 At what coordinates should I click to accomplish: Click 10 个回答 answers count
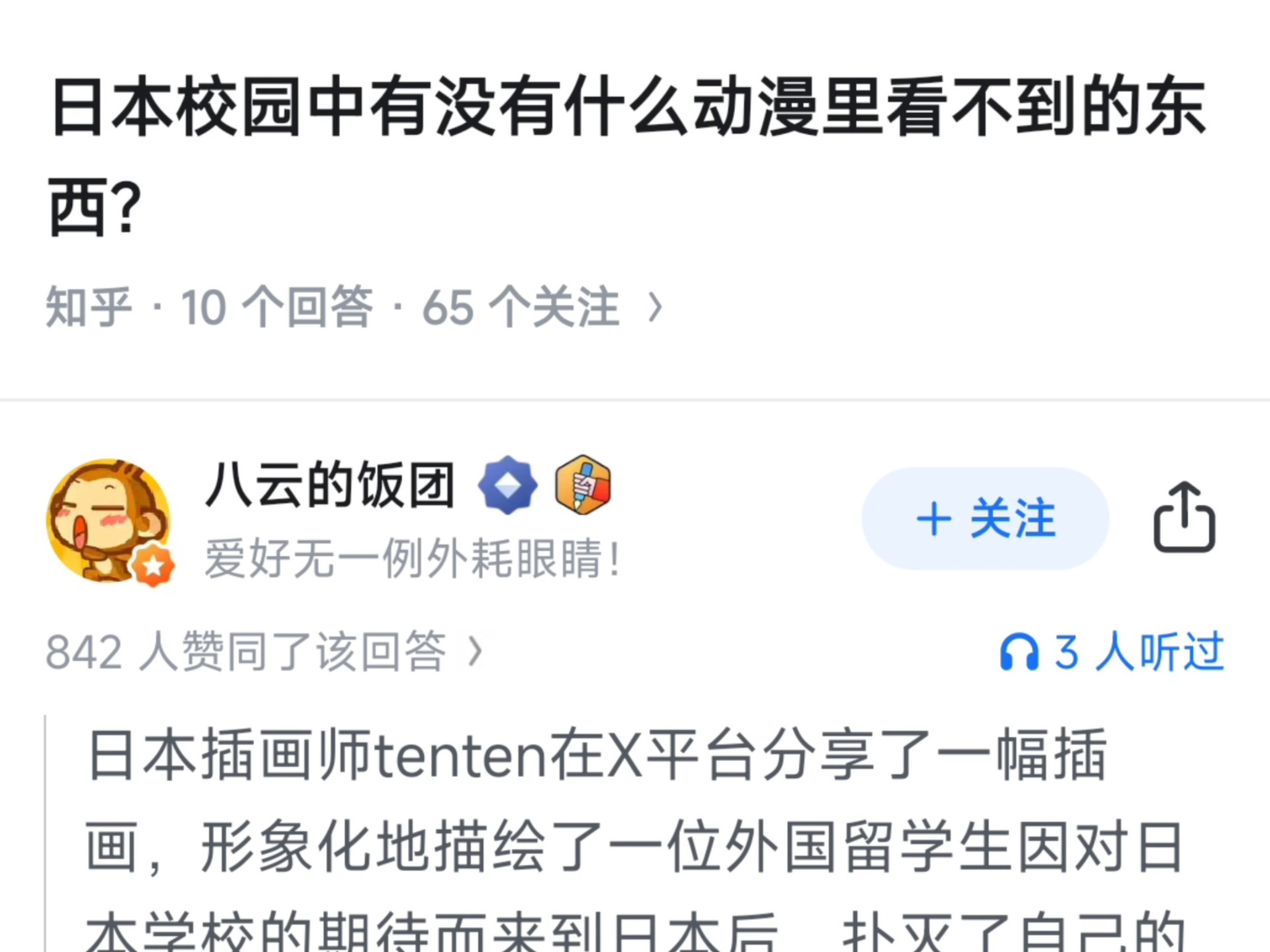point(276,307)
